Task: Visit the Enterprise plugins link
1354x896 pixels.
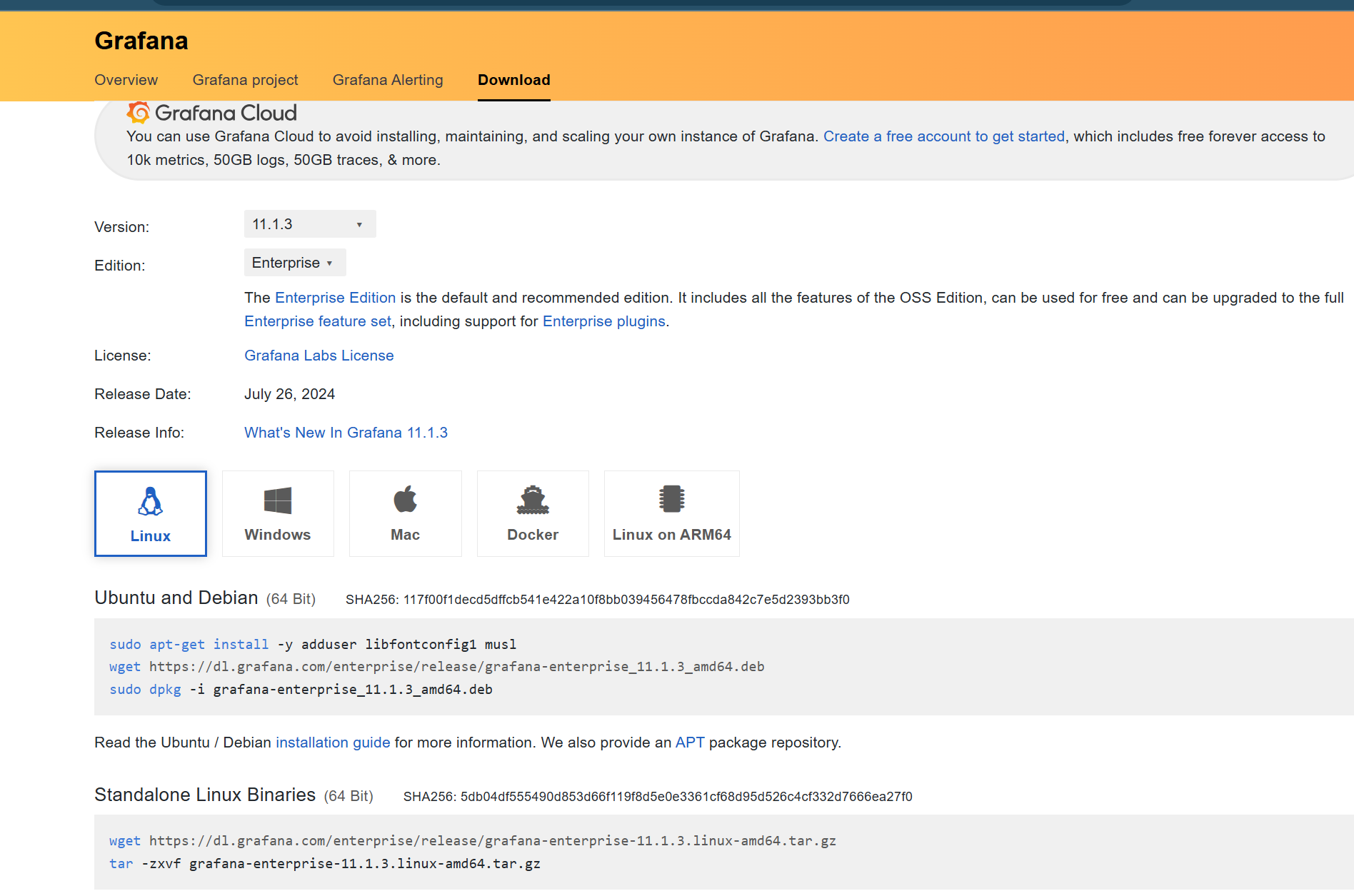Action: (603, 321)
